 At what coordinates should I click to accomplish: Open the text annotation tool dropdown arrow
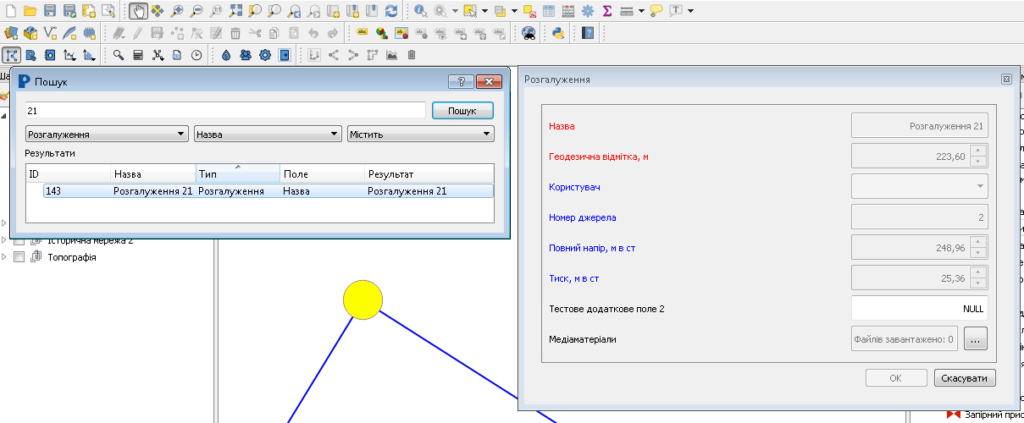click(x=690, y=10)
